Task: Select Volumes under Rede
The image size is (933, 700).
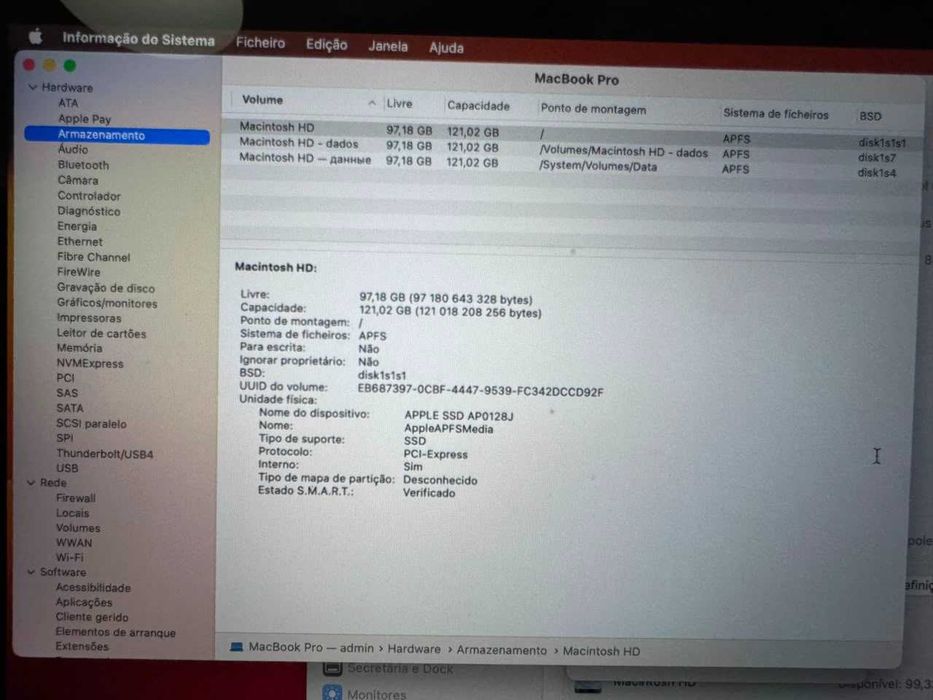Action: [x=78, y=528]
